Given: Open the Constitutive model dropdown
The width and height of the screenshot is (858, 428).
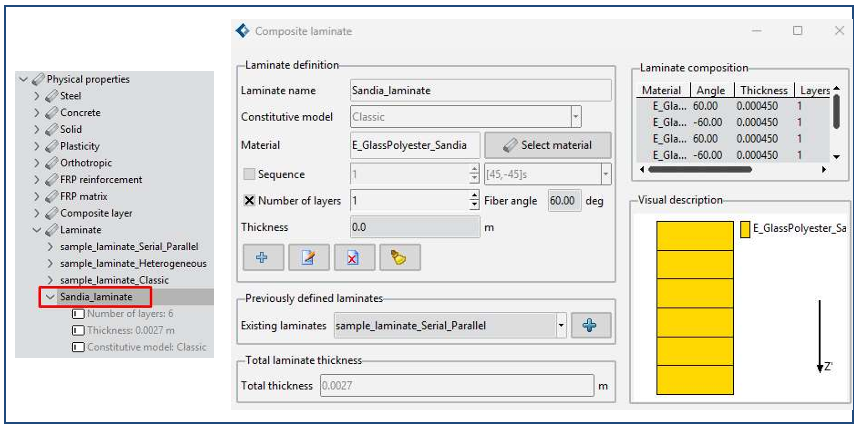Looking at the screenshot, I should click(x=575, y=117).
